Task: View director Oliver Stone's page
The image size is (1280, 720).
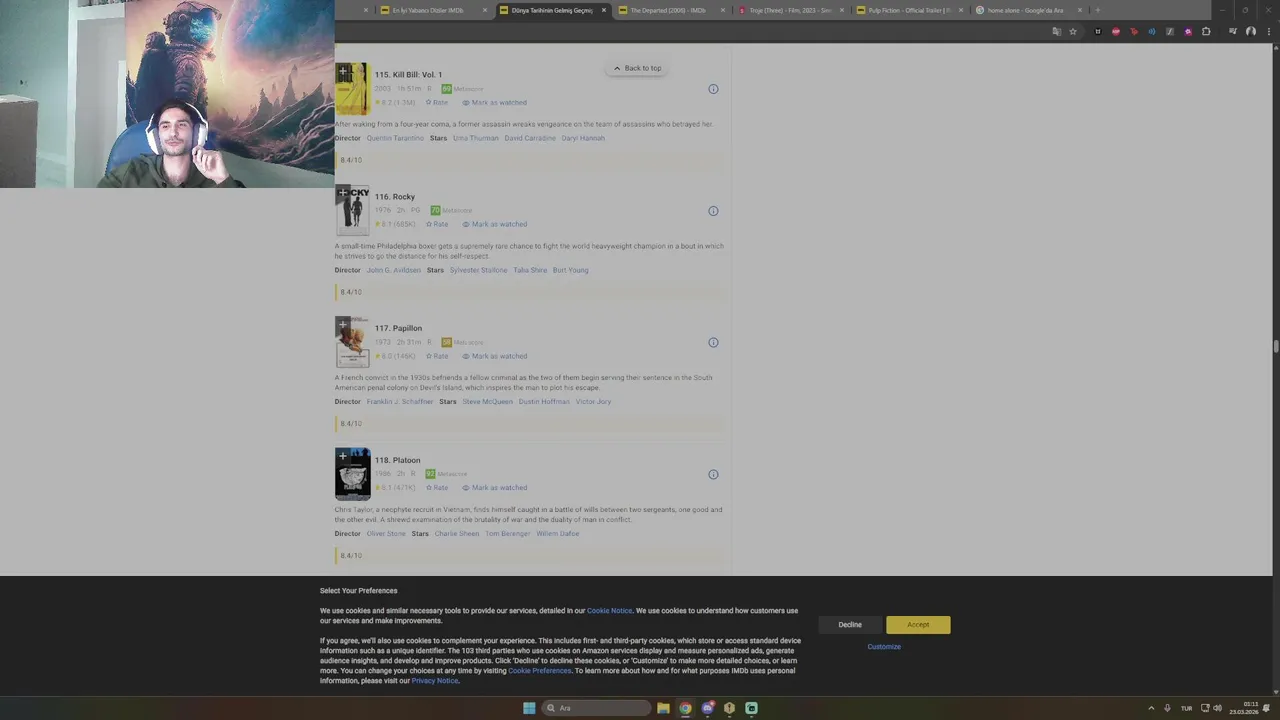Action: coord(386,534)
